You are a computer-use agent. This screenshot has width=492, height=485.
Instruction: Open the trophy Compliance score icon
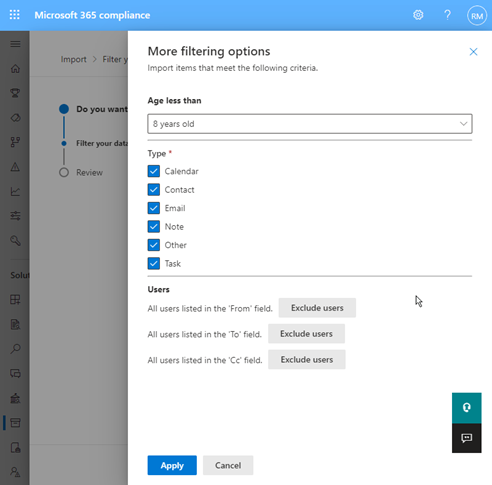pos(15,93)
